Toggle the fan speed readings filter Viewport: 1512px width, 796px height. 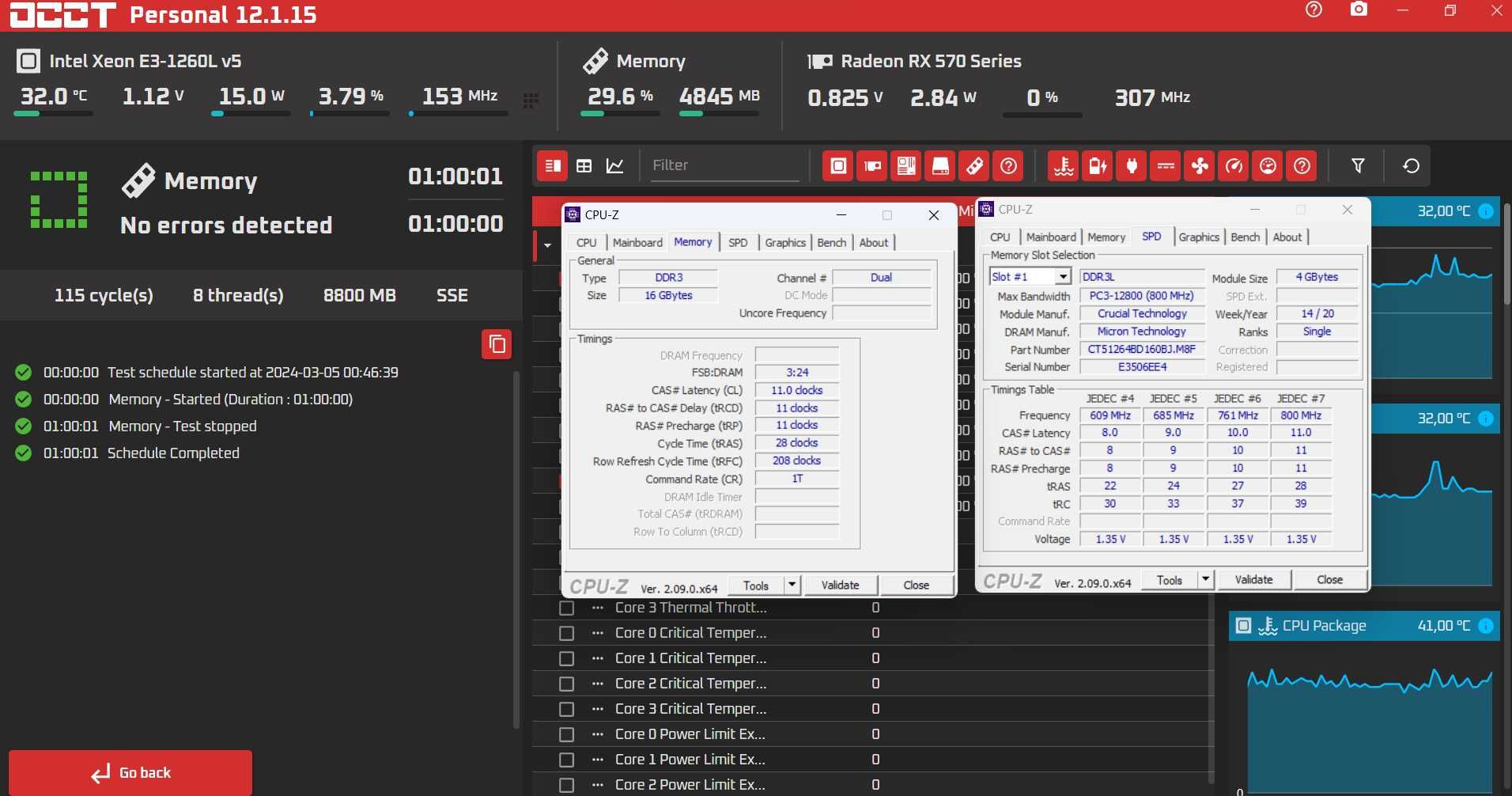pyautogui.click(x=1200, y=165)
